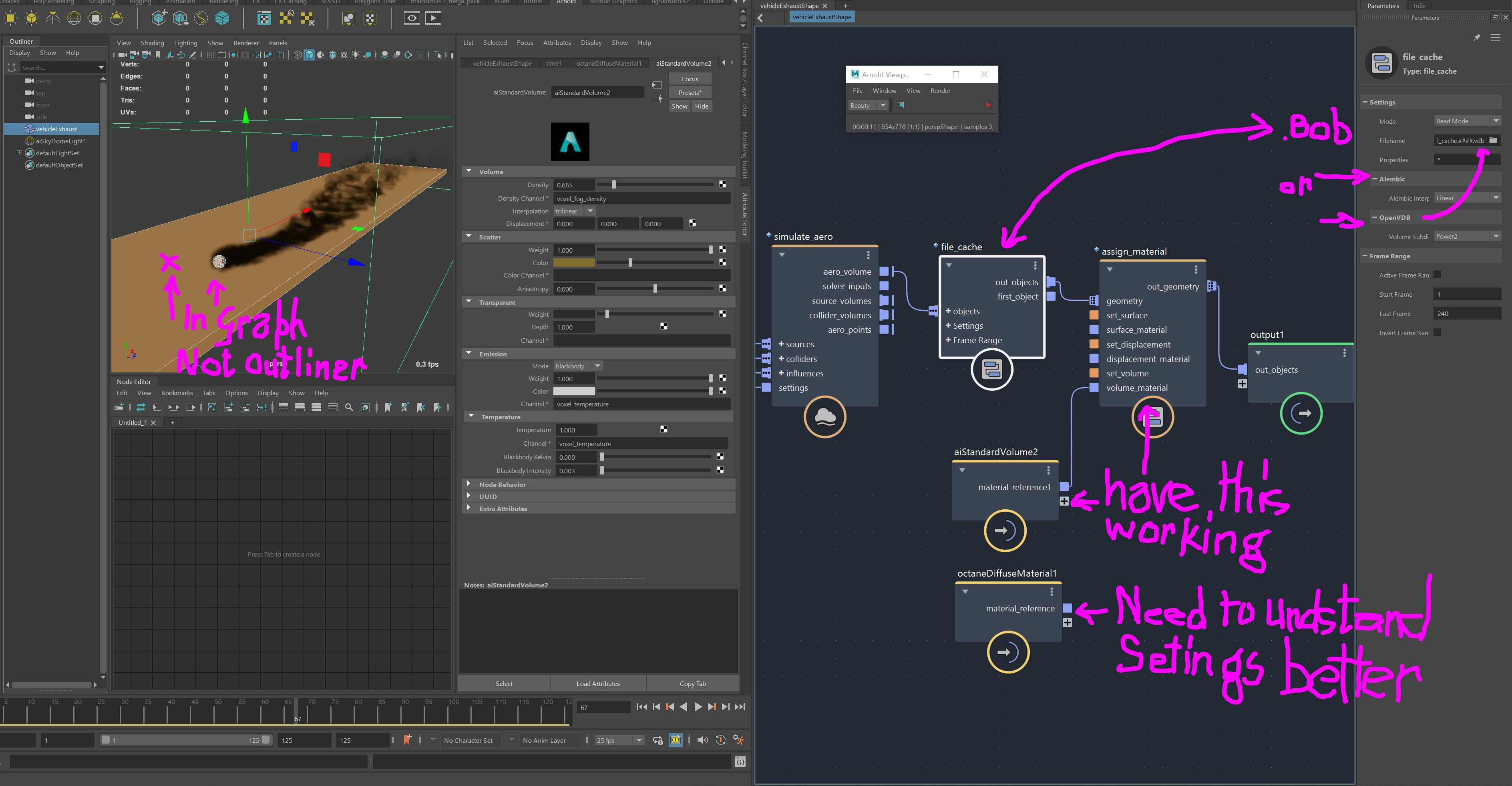This screenshot has width=1512, height=786.
Task: Start the Arnold viewport render play icon
Action: [988, 105]
